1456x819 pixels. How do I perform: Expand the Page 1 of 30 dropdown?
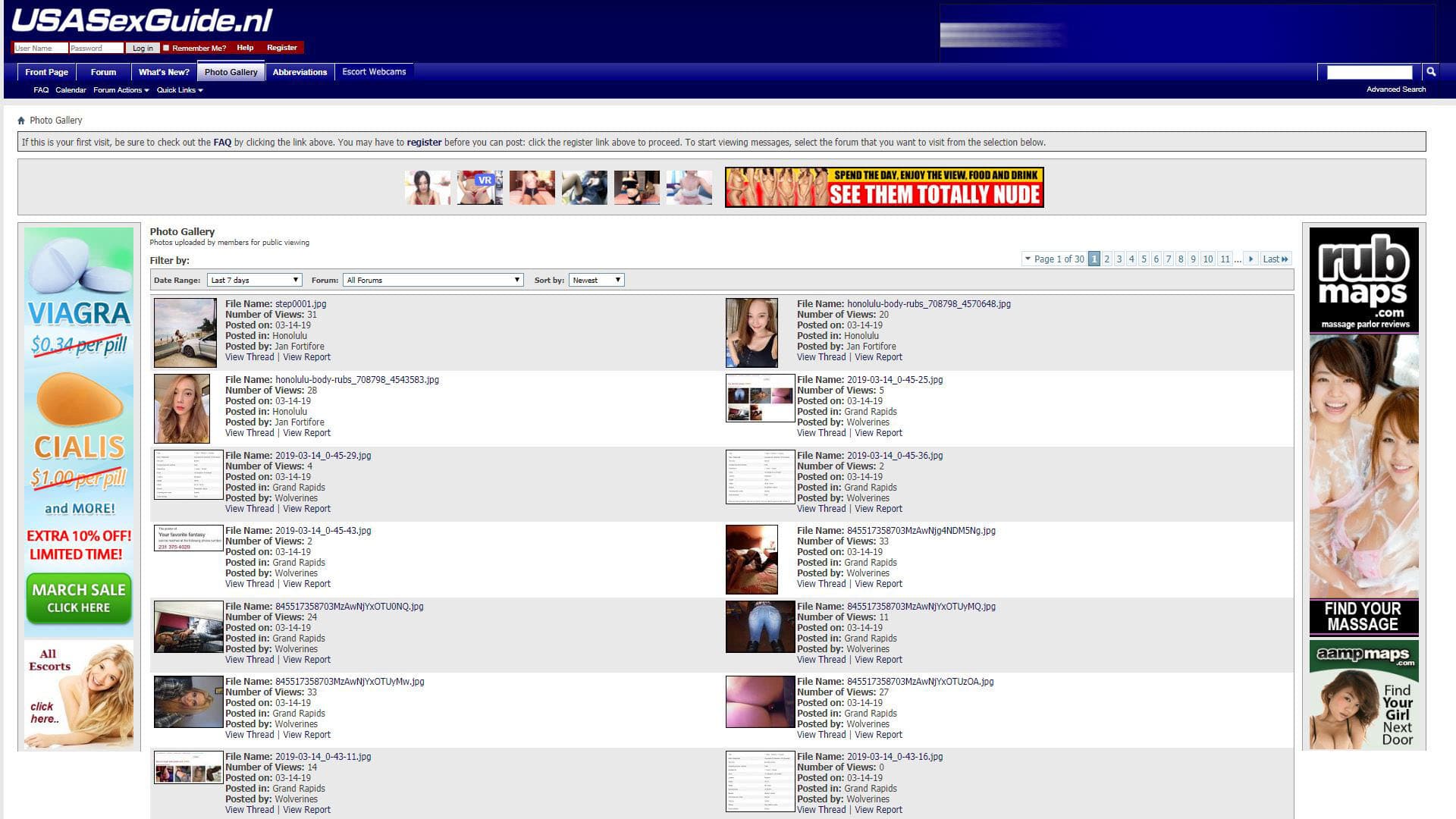[1054, 259]
